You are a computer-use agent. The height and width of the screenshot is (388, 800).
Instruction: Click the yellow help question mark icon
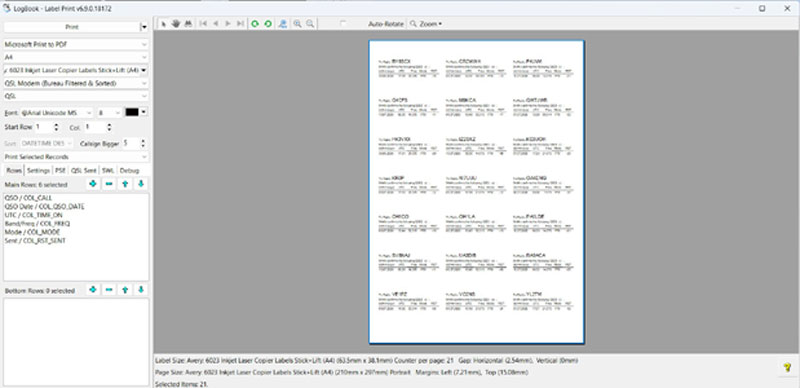pyautogui.click(x=787, y=367)
